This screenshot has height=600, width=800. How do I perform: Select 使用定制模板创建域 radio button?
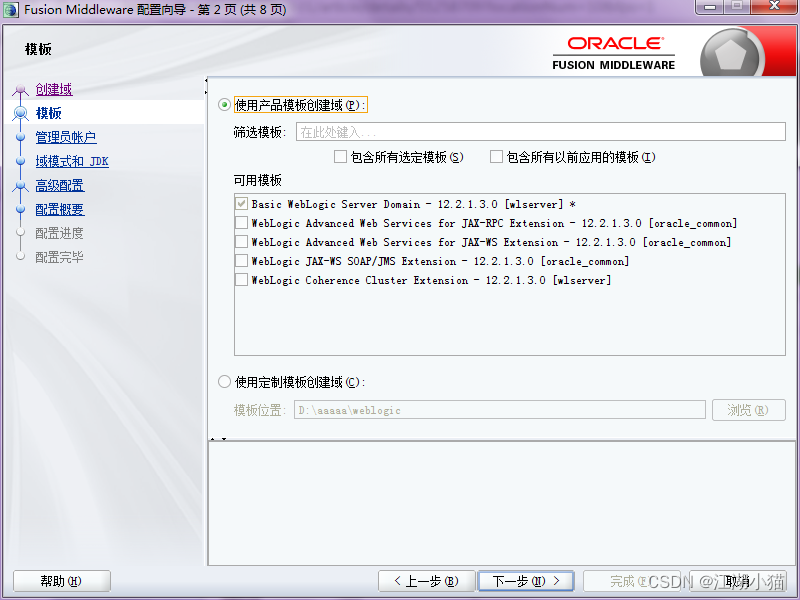point(224,382)
